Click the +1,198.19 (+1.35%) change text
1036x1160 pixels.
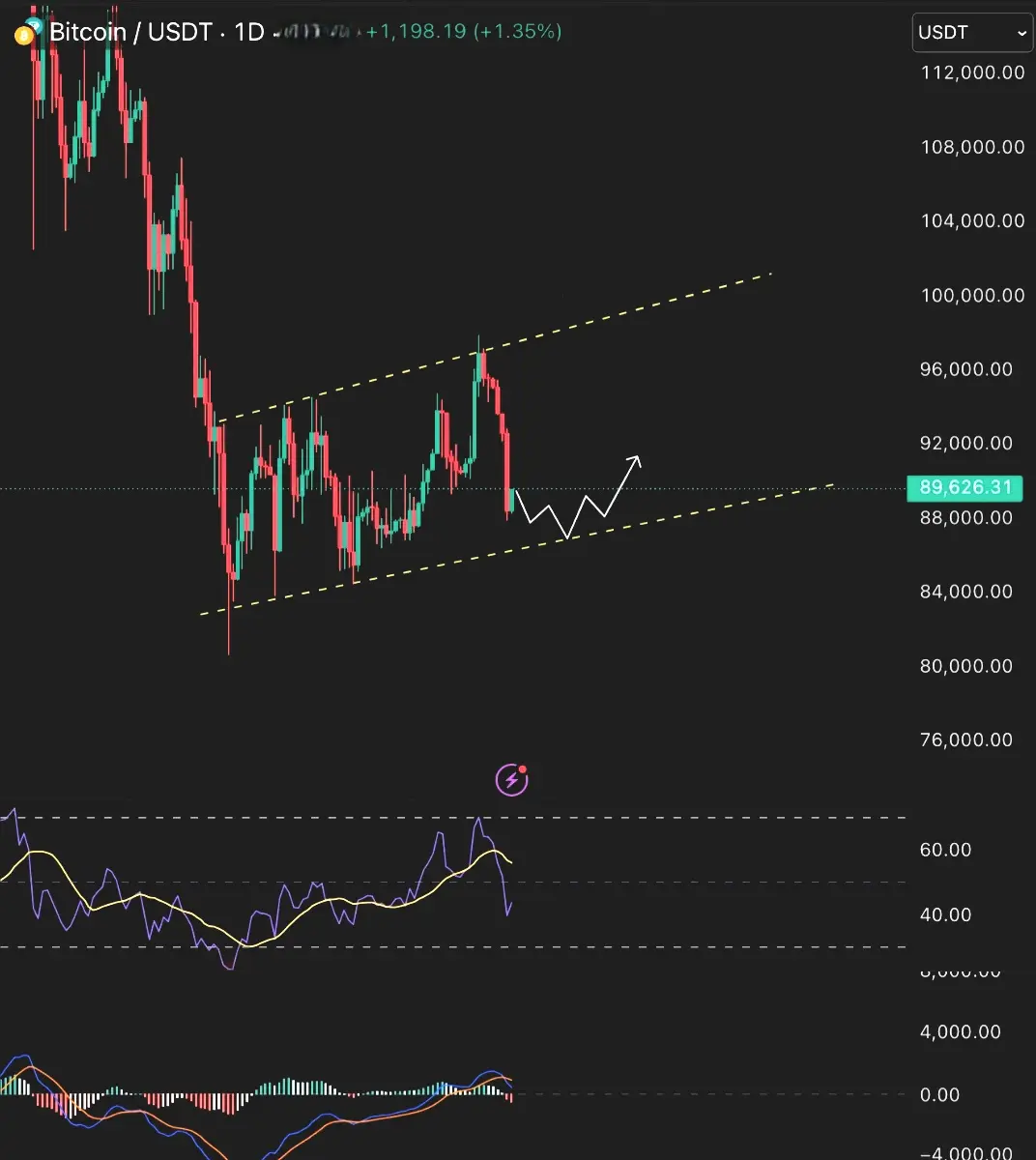point(463,32)
